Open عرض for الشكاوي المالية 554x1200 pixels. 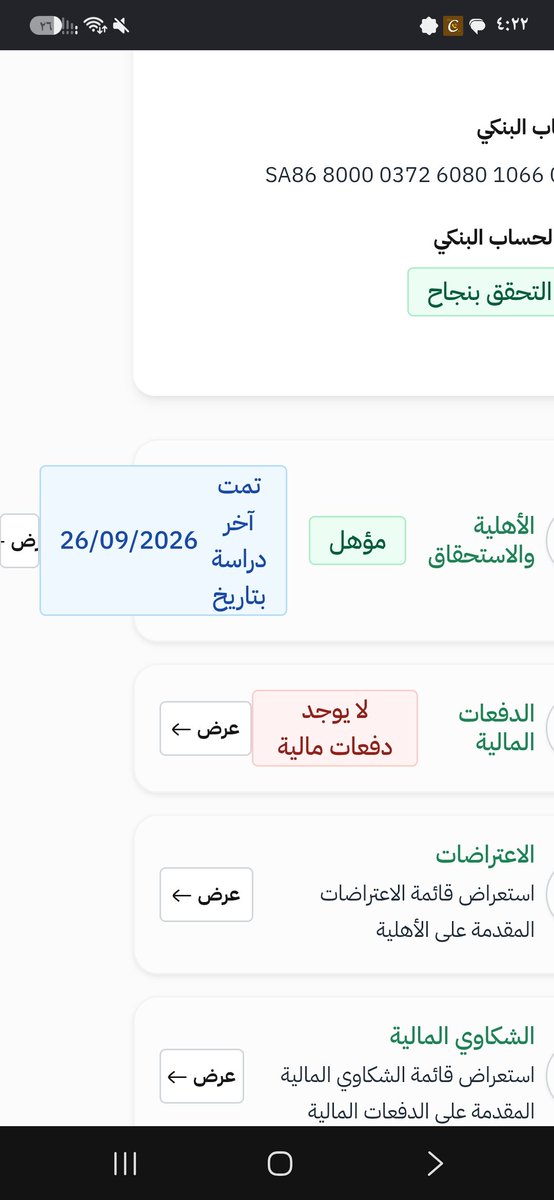point(201,1076)
